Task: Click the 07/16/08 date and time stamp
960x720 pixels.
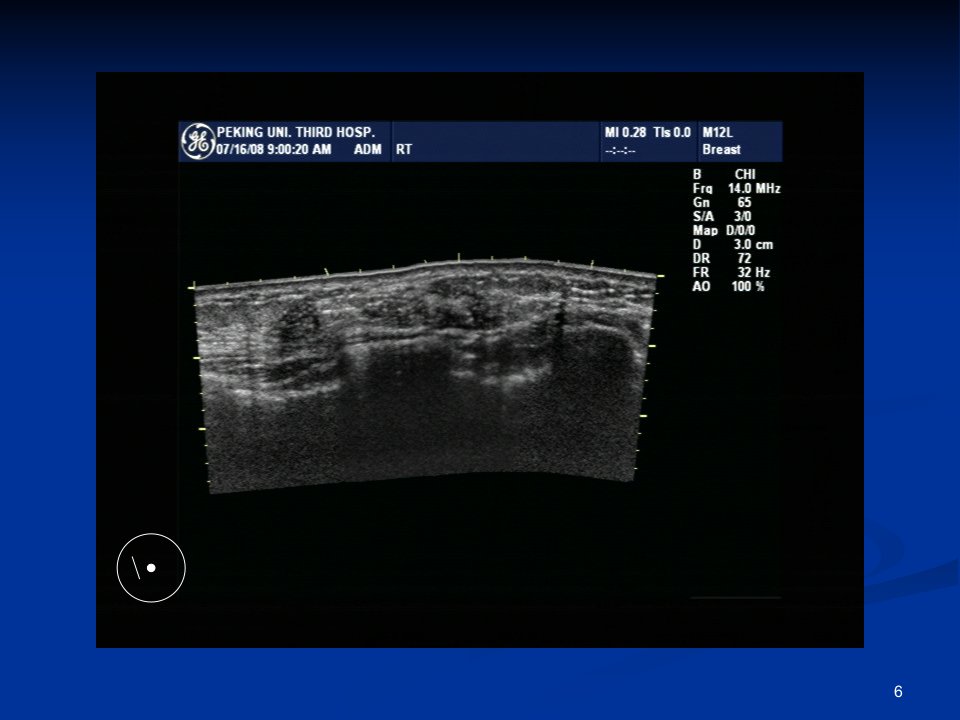Action: tap(274, 149)
